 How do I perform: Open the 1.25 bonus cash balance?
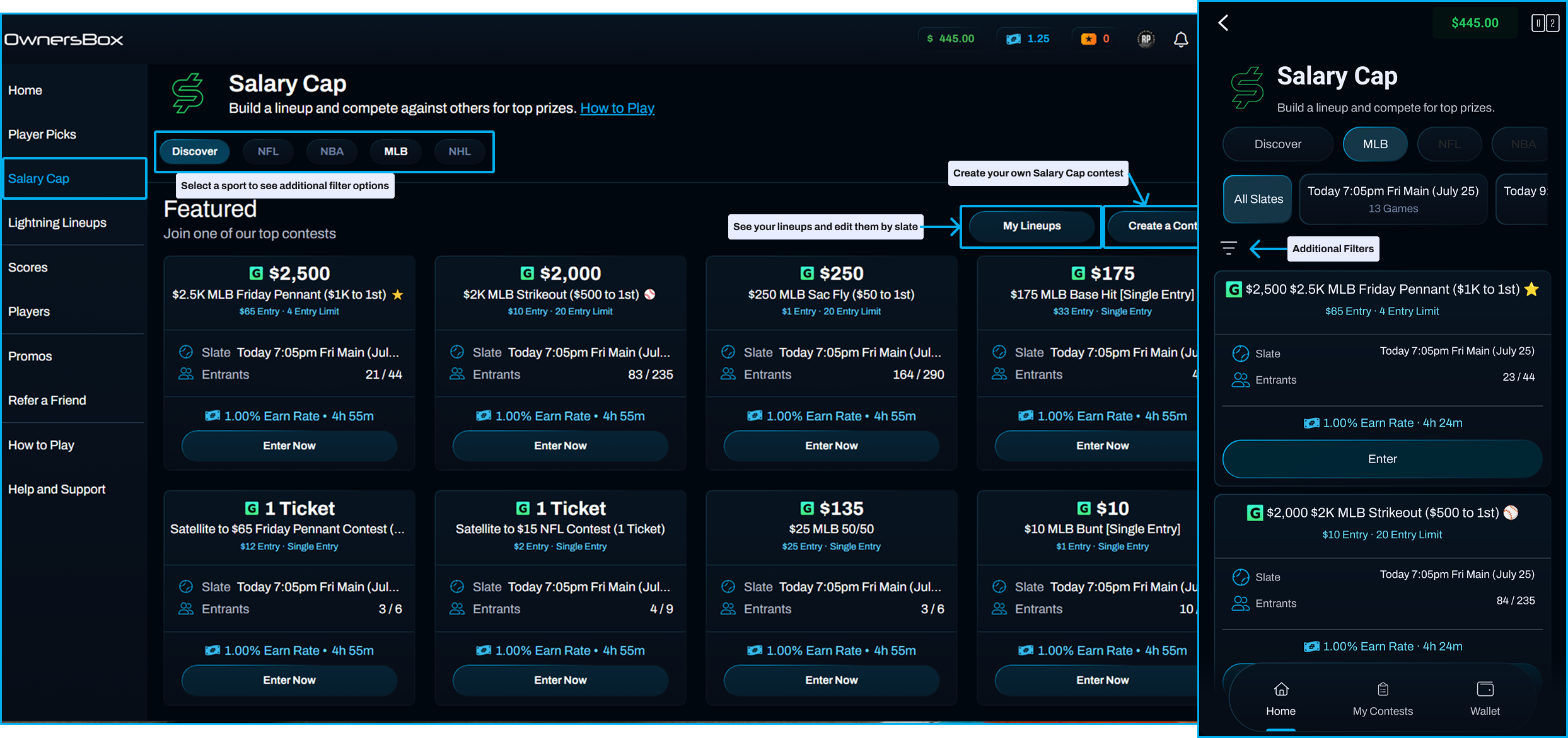1028,39
